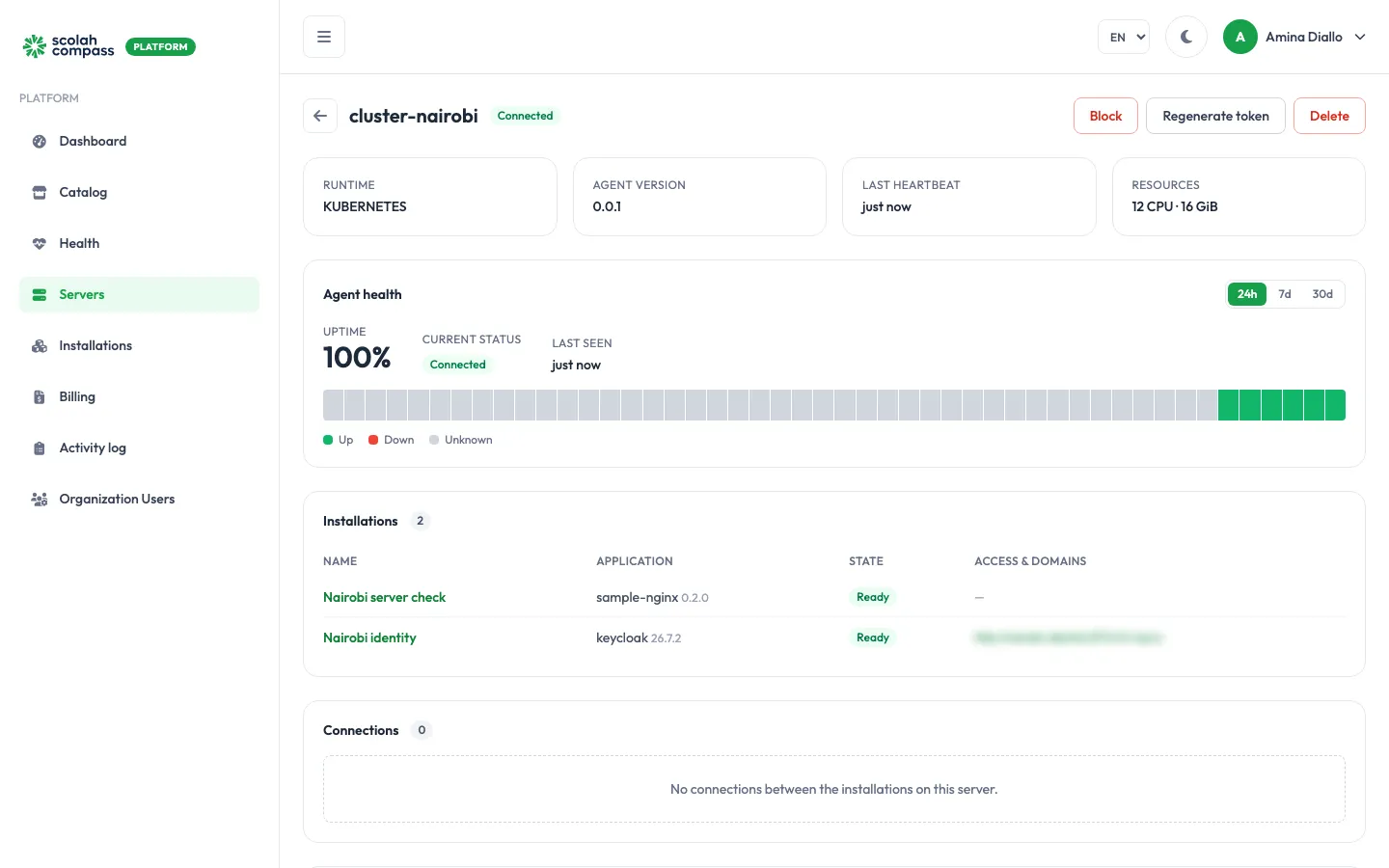Screen dimensions: 1389x868
Task: Go to Health in the sidebar
Action: click(x=139, y=244)
